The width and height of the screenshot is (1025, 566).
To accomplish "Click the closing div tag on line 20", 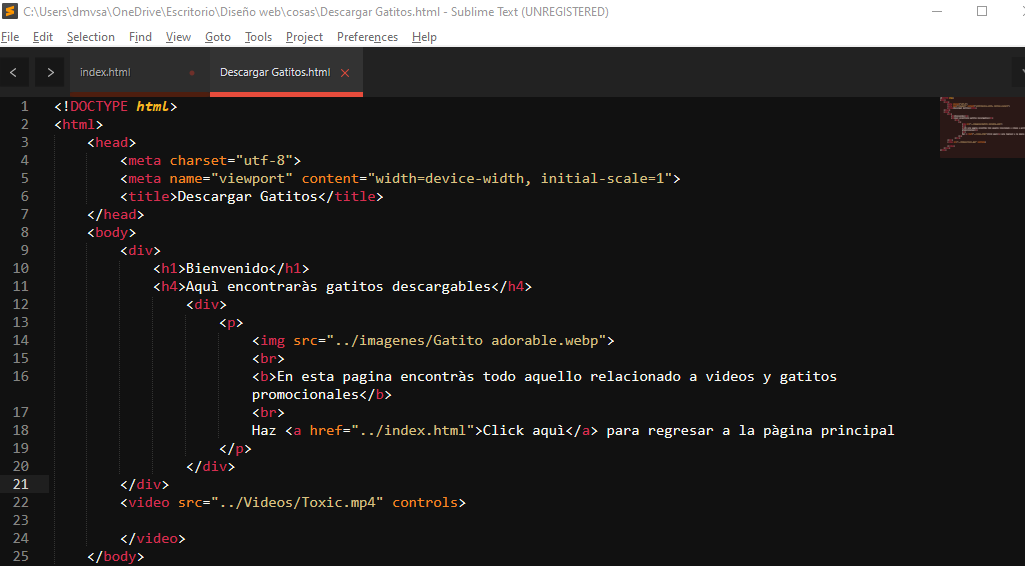I will [x=210, y=467].
